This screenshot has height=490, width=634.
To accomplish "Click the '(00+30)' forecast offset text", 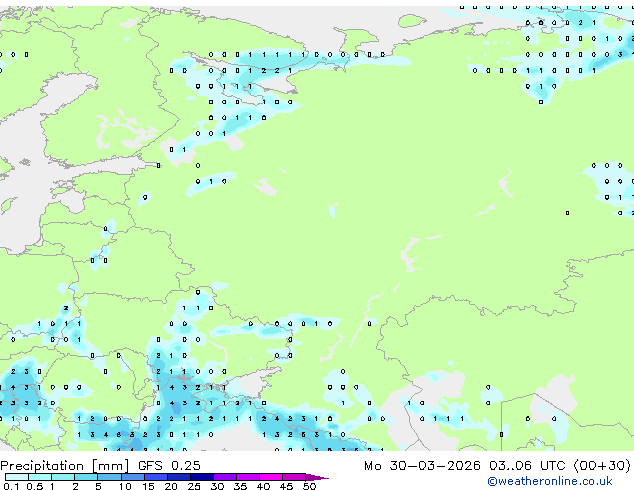I will [602, 465].
